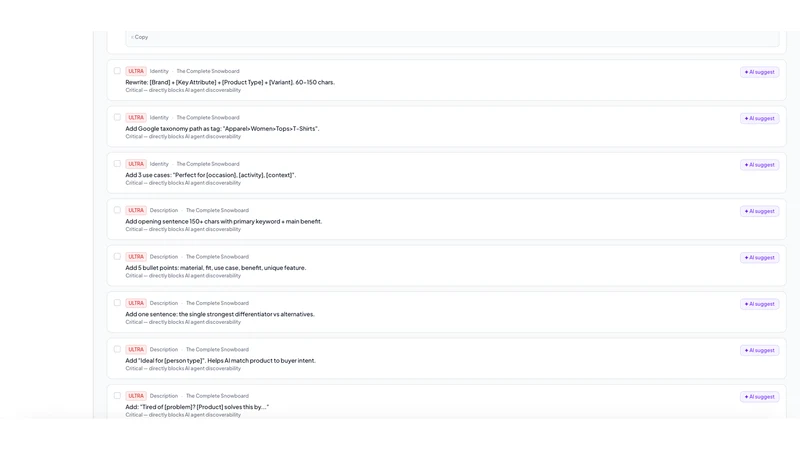Click the ULTRA badge on the Tired of problem row
800x450 pixels.
(x=136, y=396)
